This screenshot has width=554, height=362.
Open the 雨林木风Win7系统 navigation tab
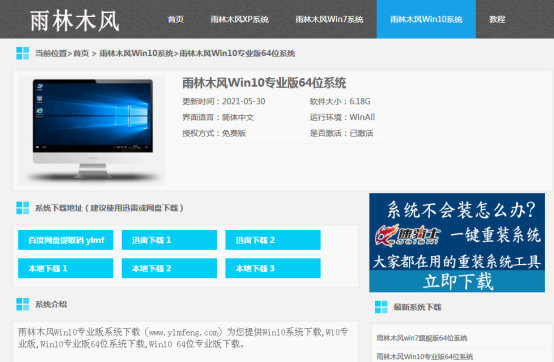329,19
